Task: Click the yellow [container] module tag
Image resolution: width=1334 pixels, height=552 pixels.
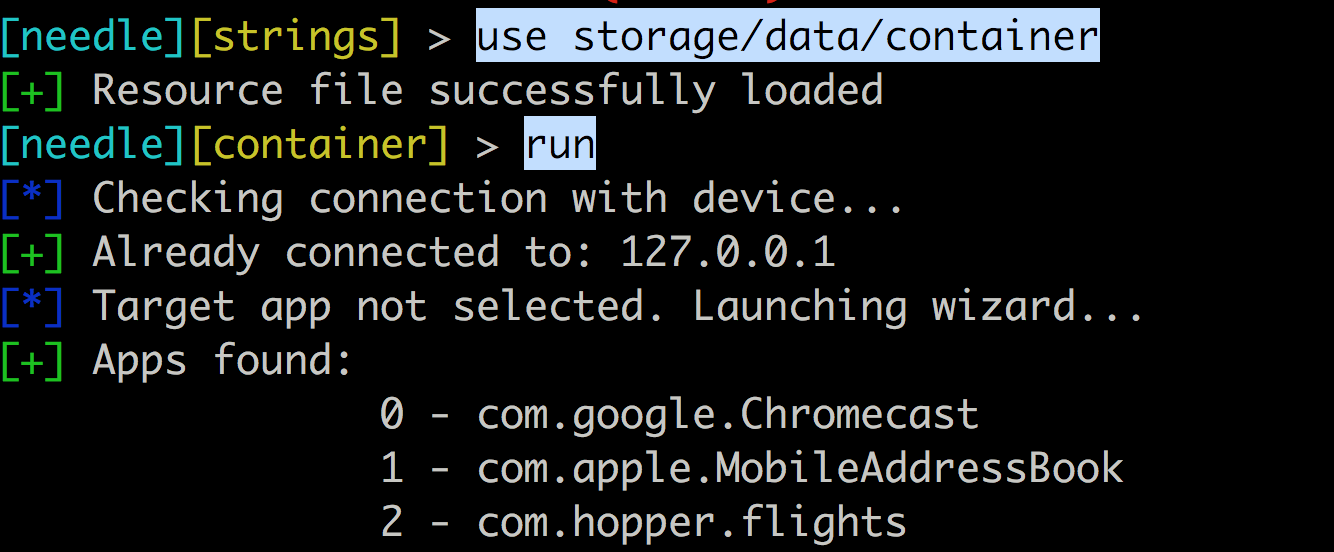Action: [319, 145]
